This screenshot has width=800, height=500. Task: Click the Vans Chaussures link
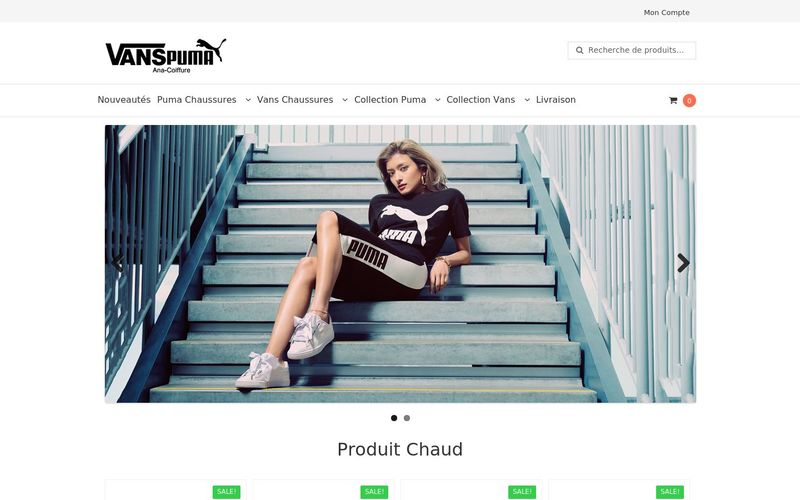(x=295, y=100)
